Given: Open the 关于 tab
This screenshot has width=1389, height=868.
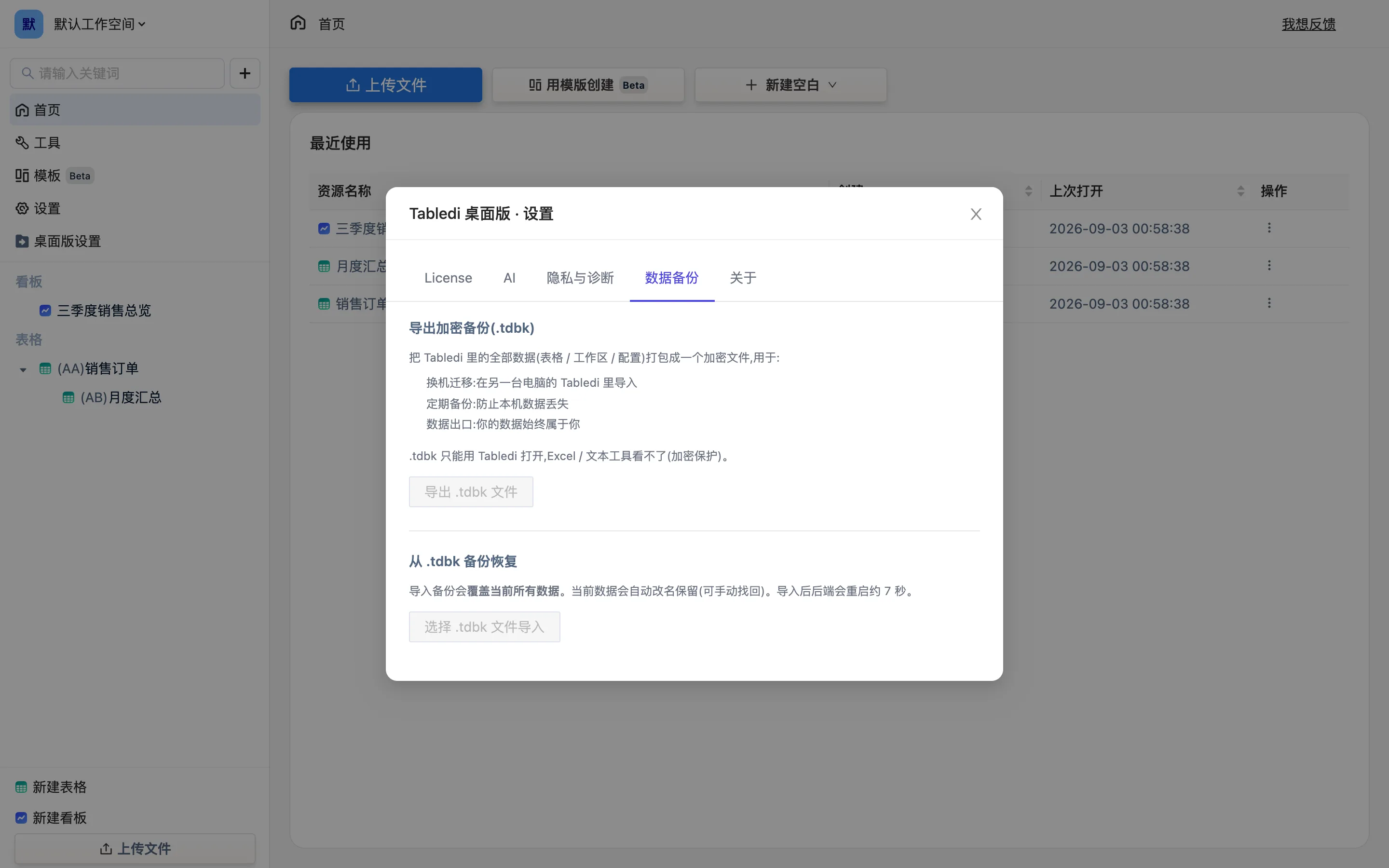Looking at the screenshot, I should [x=743, y=278].
